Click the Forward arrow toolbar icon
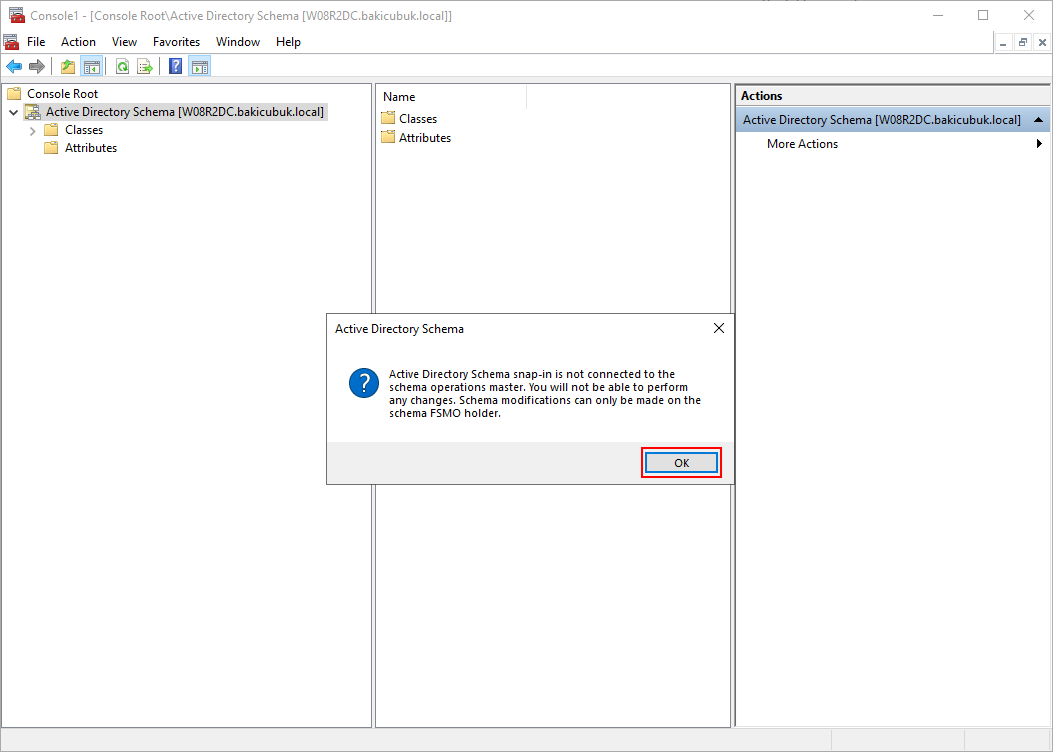The image size is (1053, 752). point(37,66)
